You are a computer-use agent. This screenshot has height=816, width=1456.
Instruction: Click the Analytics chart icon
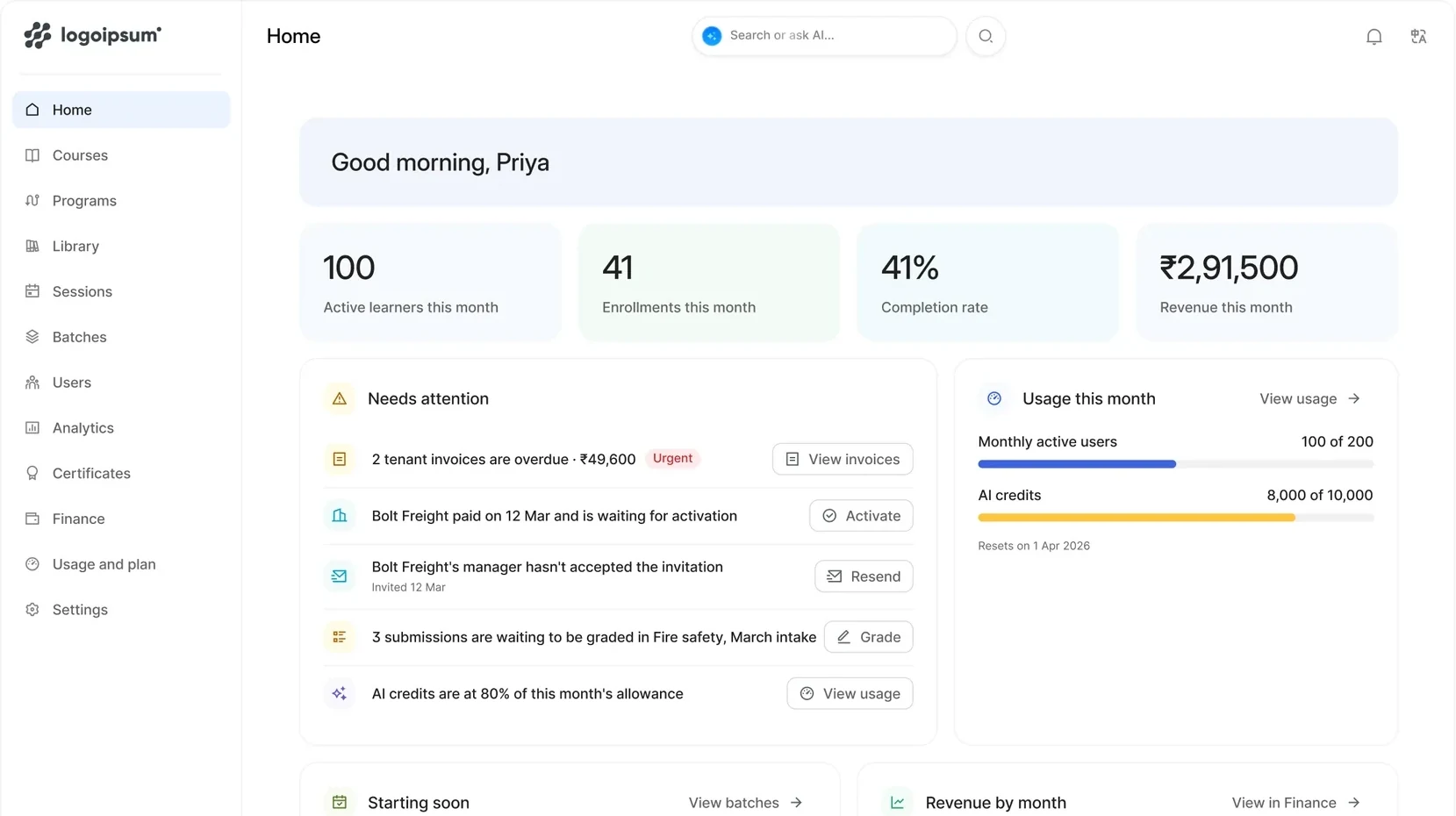pyautogui.click(x=32, y=428)
